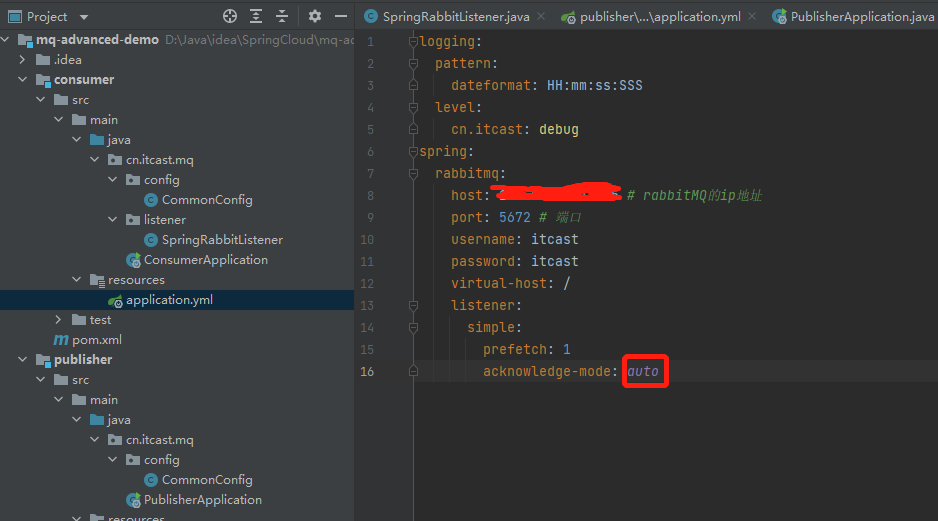Click the Expand All icon in Project panel
This screenshot has width=938, height=521.
pyautogui.click(x=256, y=16)
